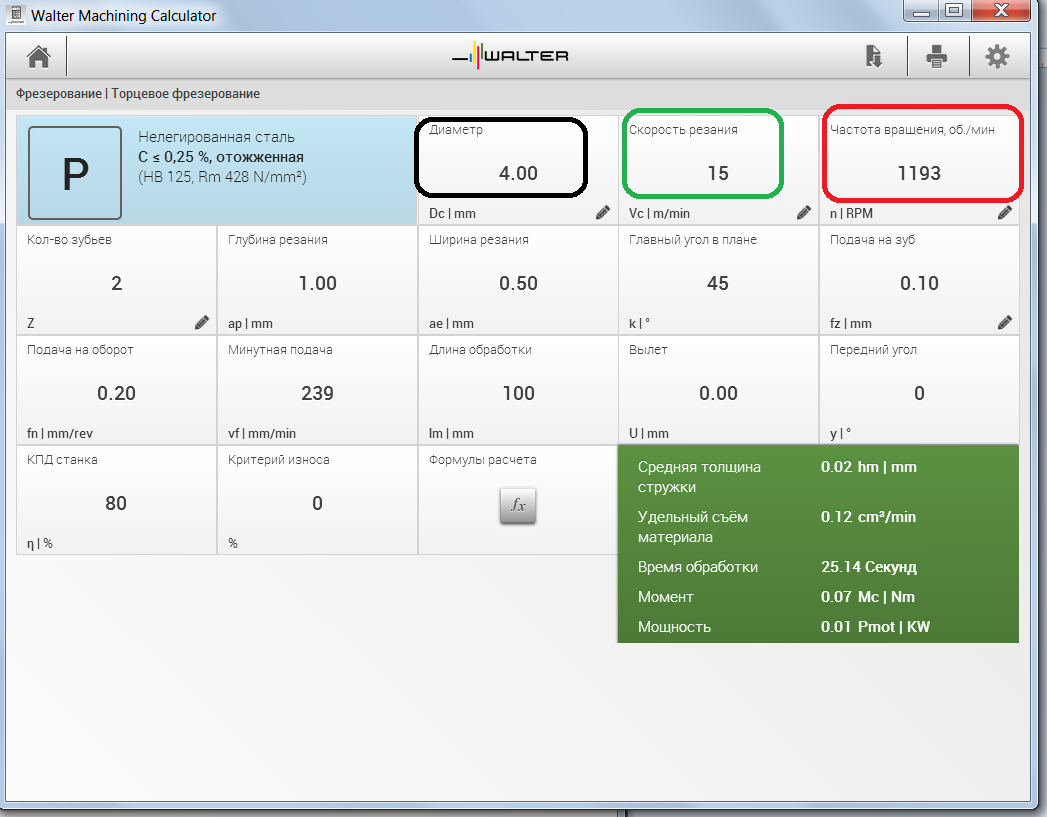
Task: Click the diameter value 4.00
Action: [518, 174]
